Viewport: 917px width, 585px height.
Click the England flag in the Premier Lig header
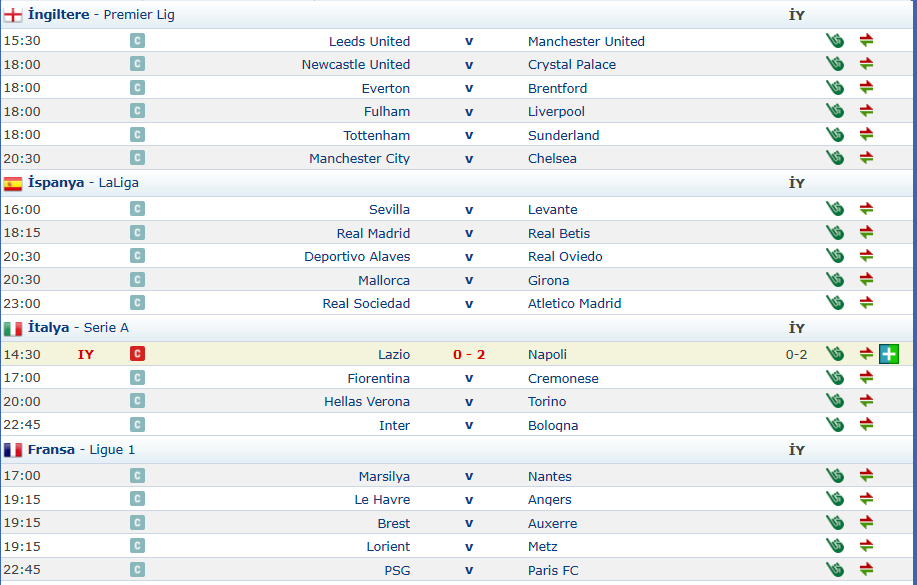point(13,15)
